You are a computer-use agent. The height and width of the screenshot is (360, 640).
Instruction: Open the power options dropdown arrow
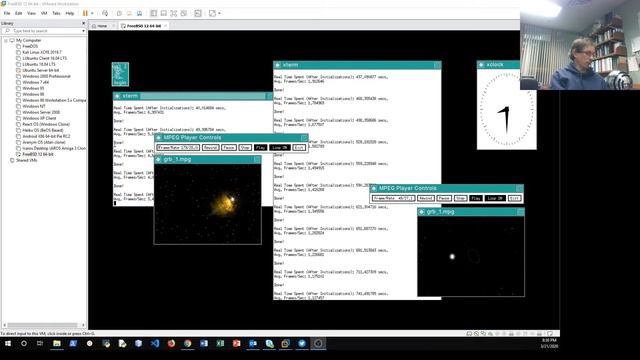[x=92, y=13]
